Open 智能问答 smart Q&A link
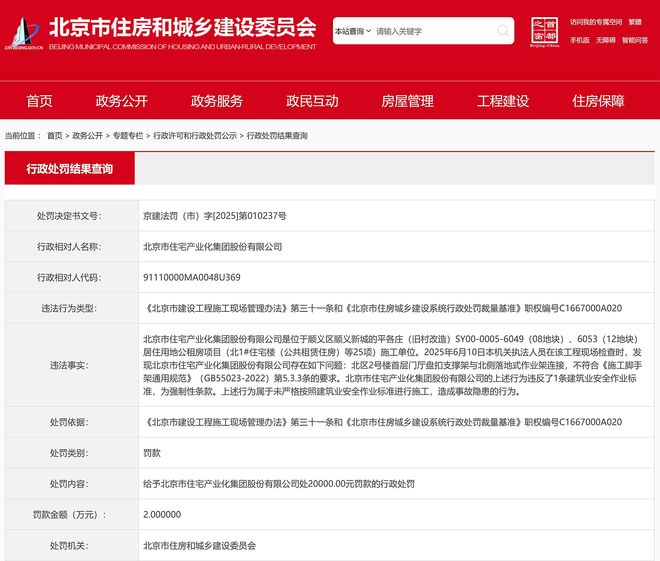Image resolution: width=660 pixels, height=561 pixels. pos(635,40)
